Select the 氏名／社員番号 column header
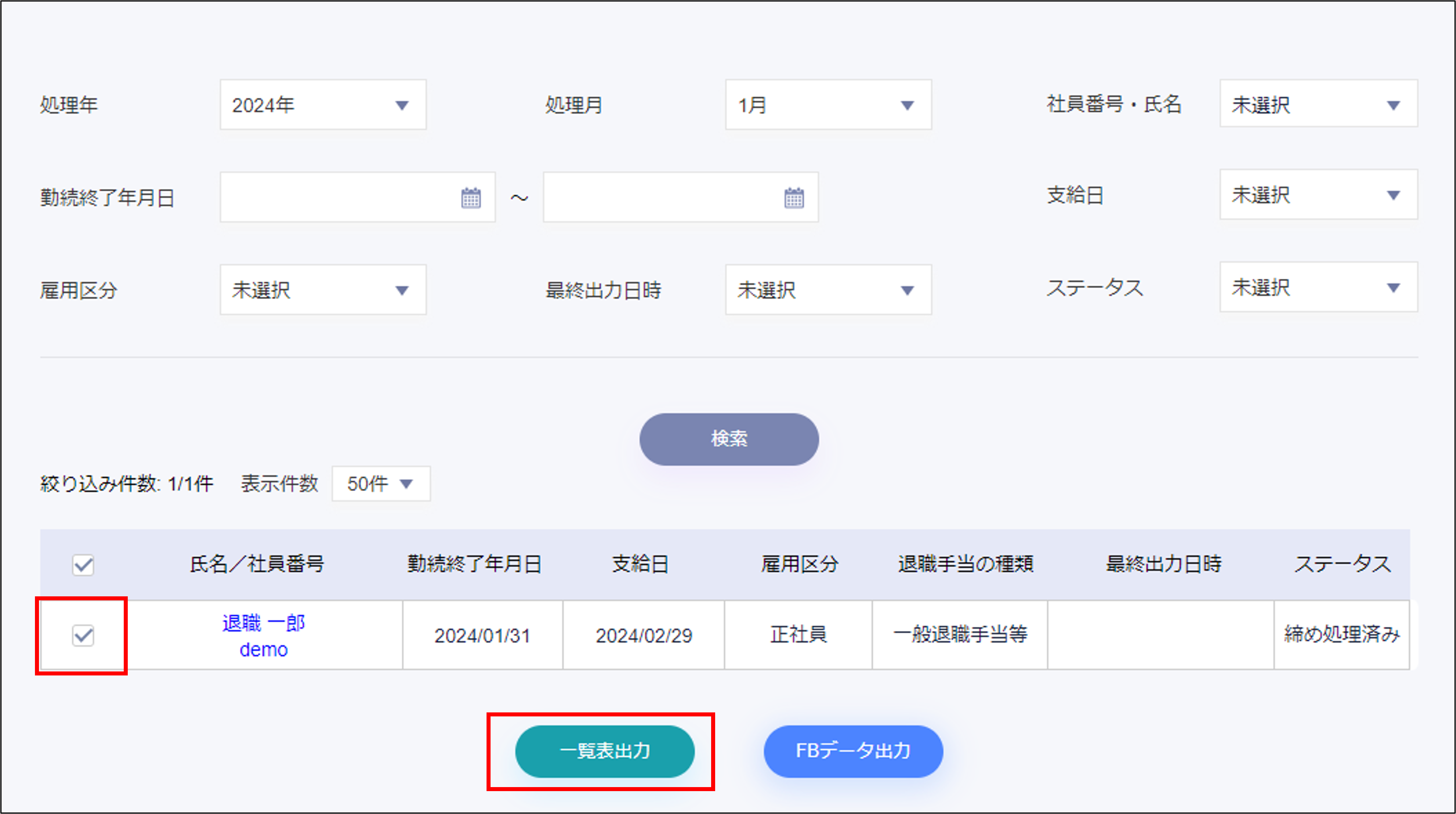 pos(258,564)
